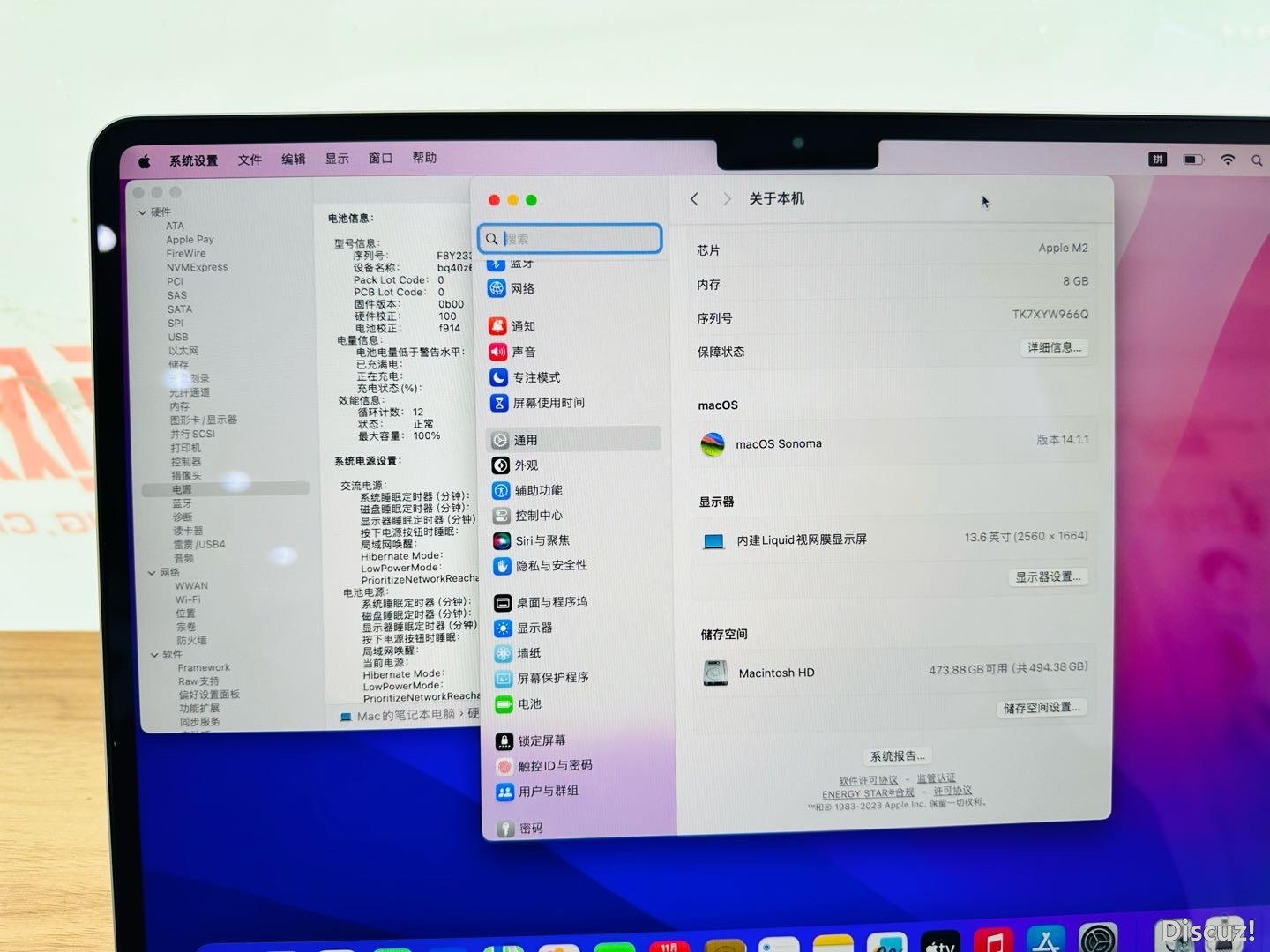Focus the 搜索 search field

tap(570, 239)
